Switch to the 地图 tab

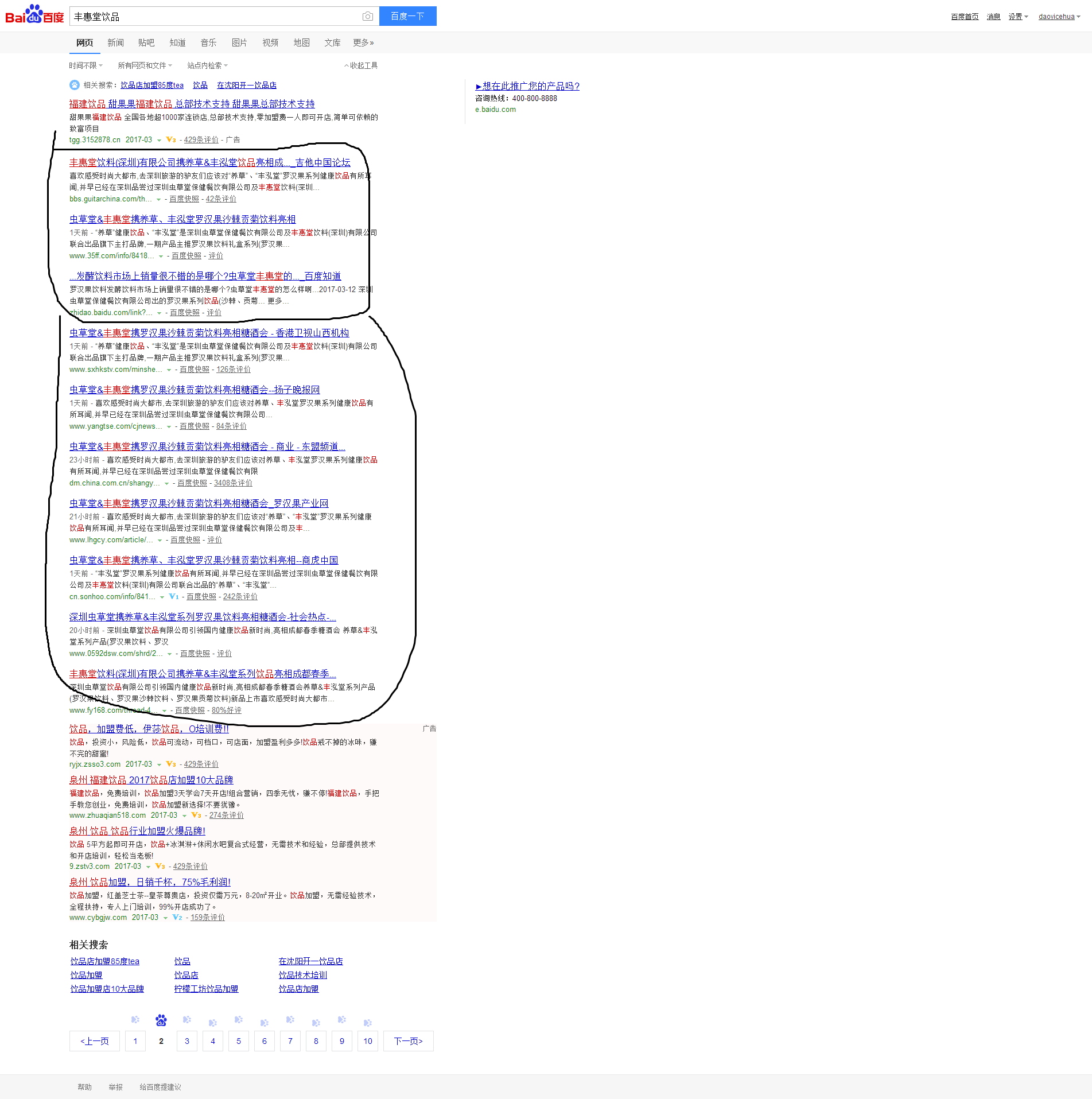[x=301, y=42]
